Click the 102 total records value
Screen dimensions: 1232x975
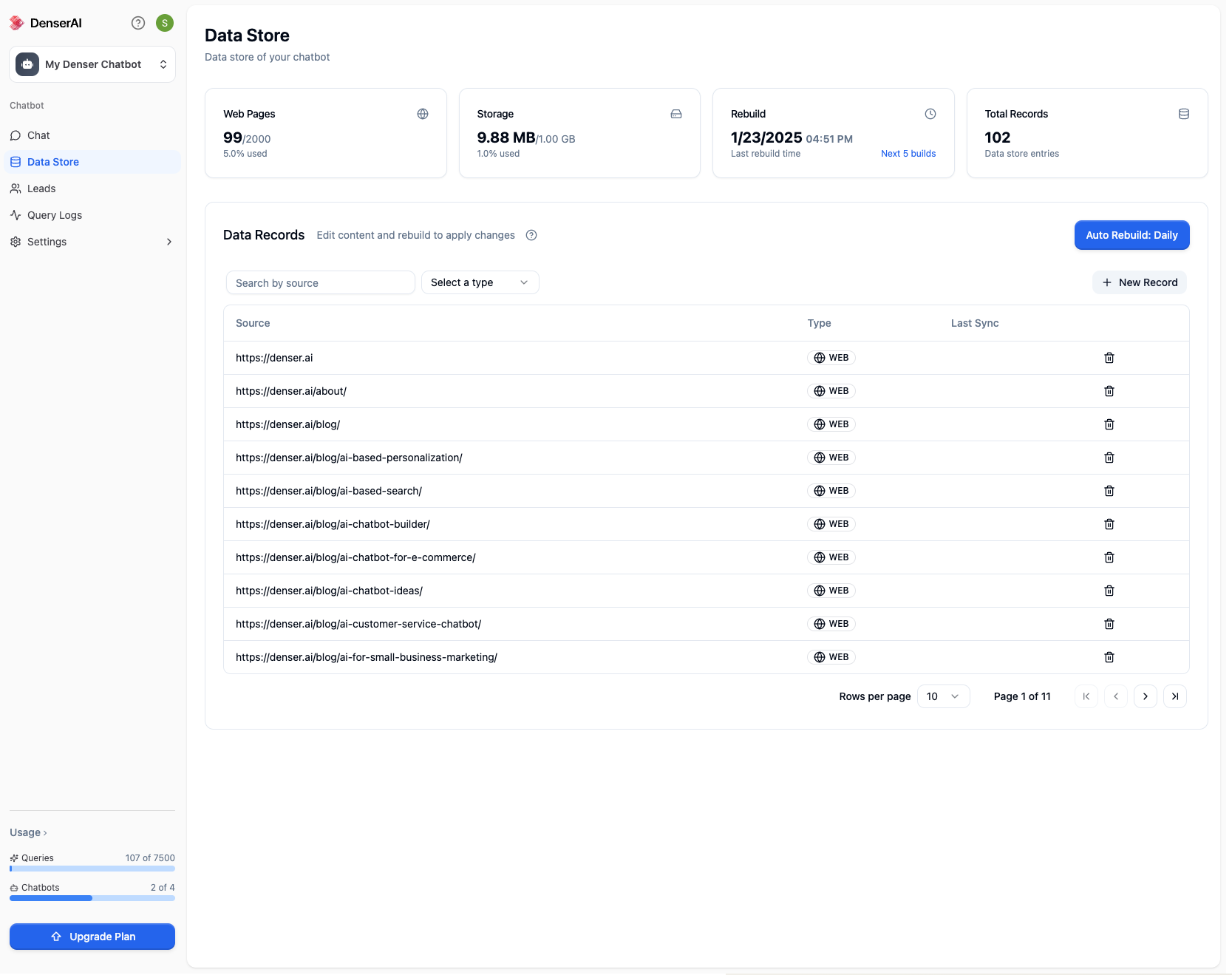[997, 137]
